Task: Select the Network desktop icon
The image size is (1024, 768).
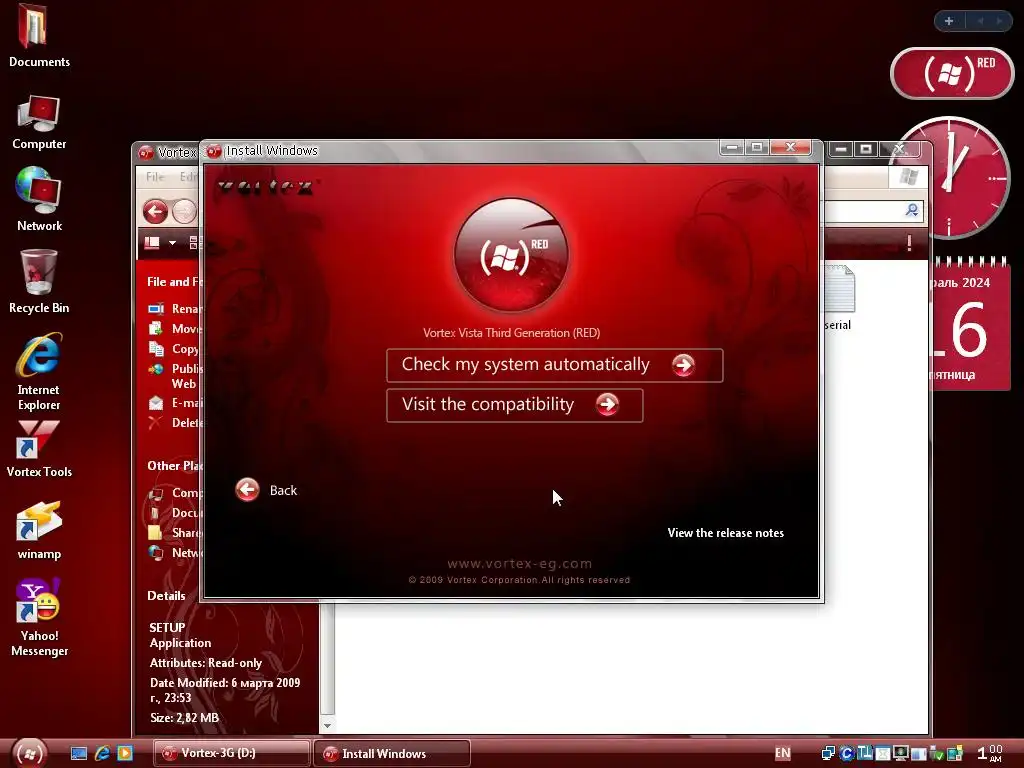Action: tap(39, 199)
